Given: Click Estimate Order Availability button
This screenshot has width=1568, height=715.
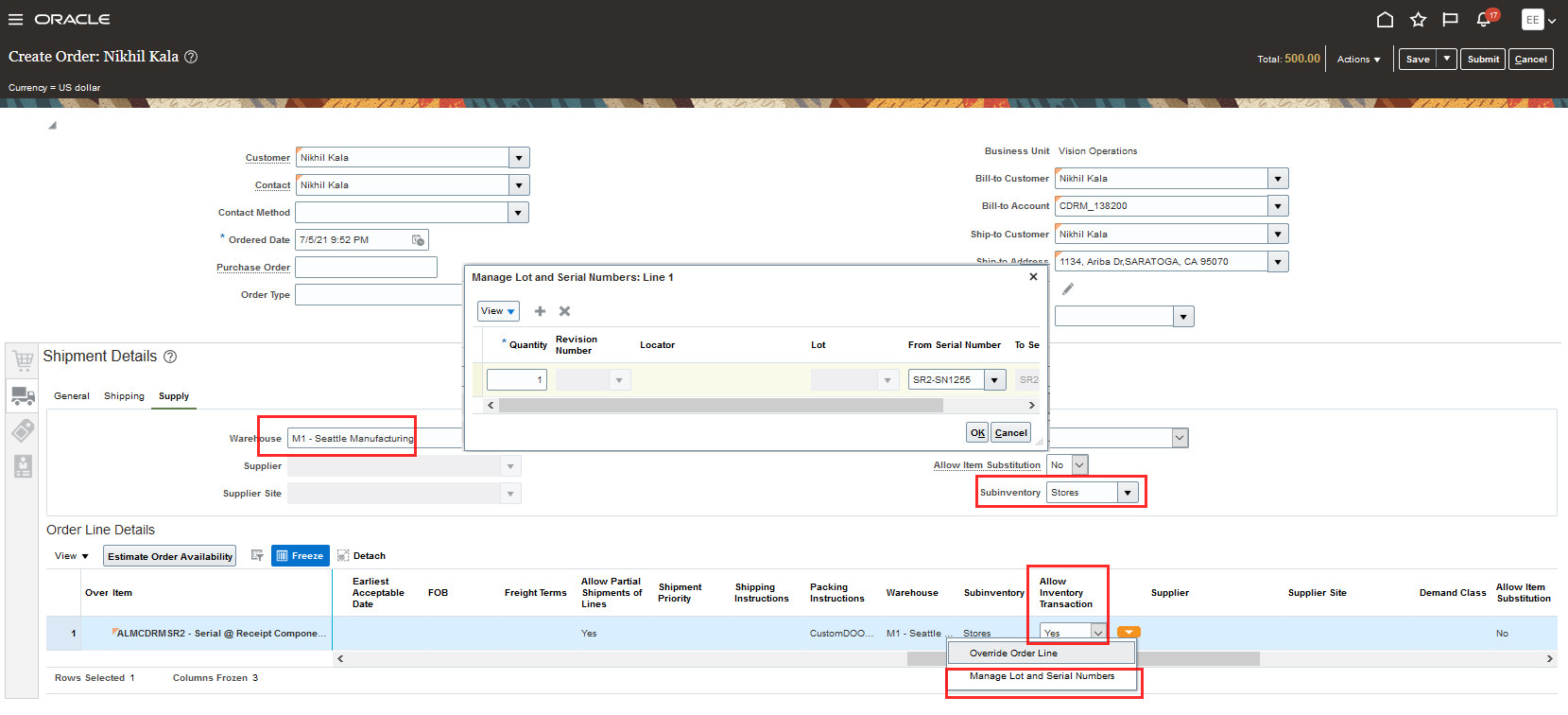Looking at the screenshot, I should [x=170, y=556].
